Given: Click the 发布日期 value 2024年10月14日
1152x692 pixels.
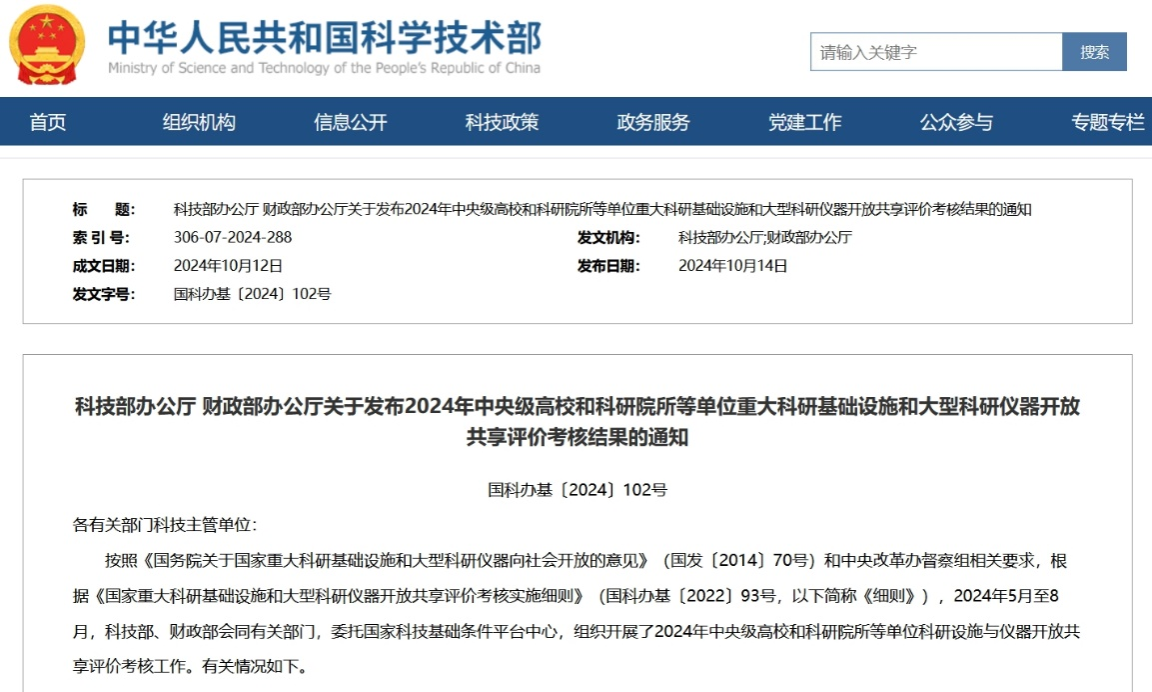Looking at the screenshot, I should [732, 266].
